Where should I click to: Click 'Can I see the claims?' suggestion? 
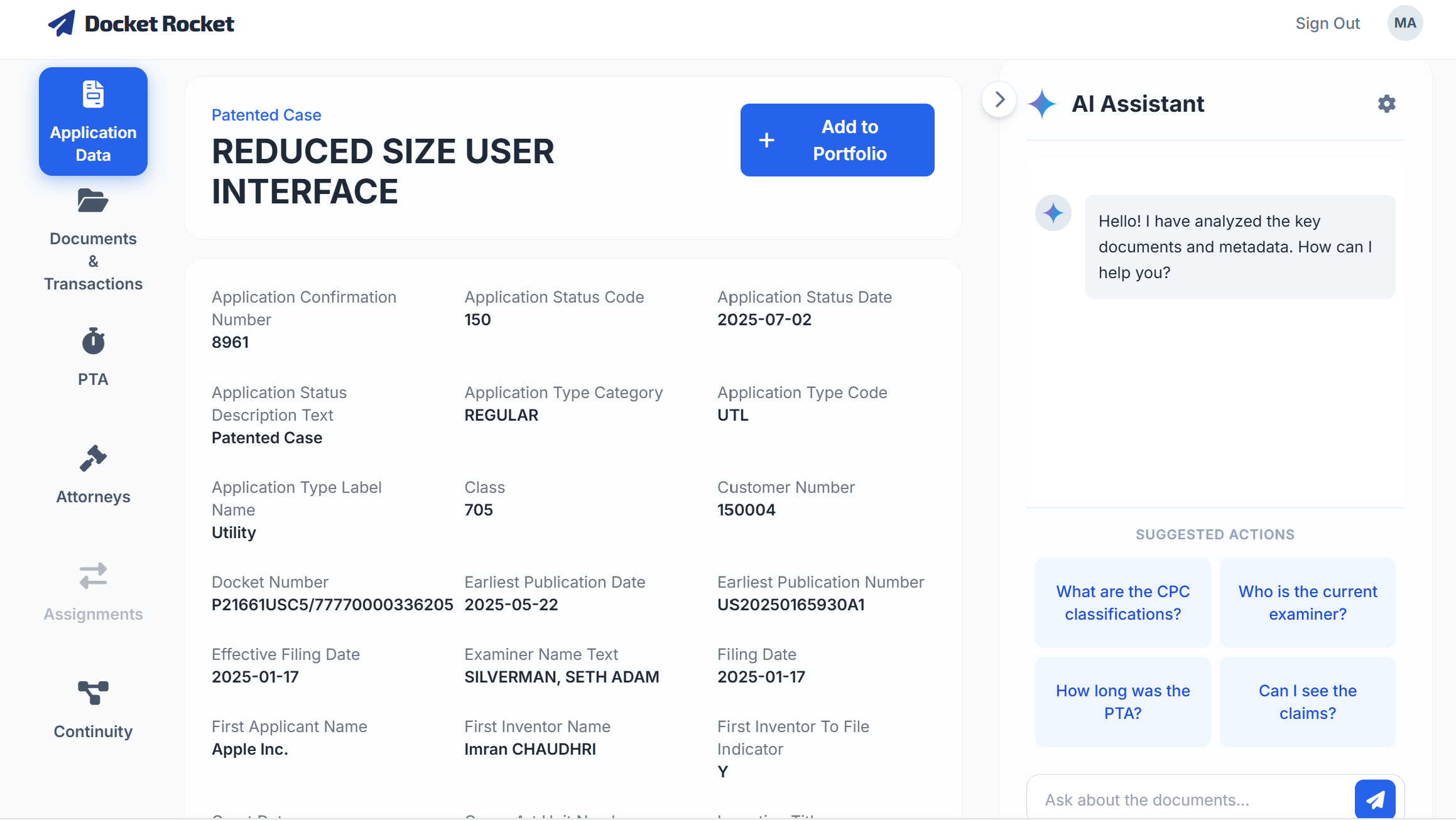click(1307, 702)
